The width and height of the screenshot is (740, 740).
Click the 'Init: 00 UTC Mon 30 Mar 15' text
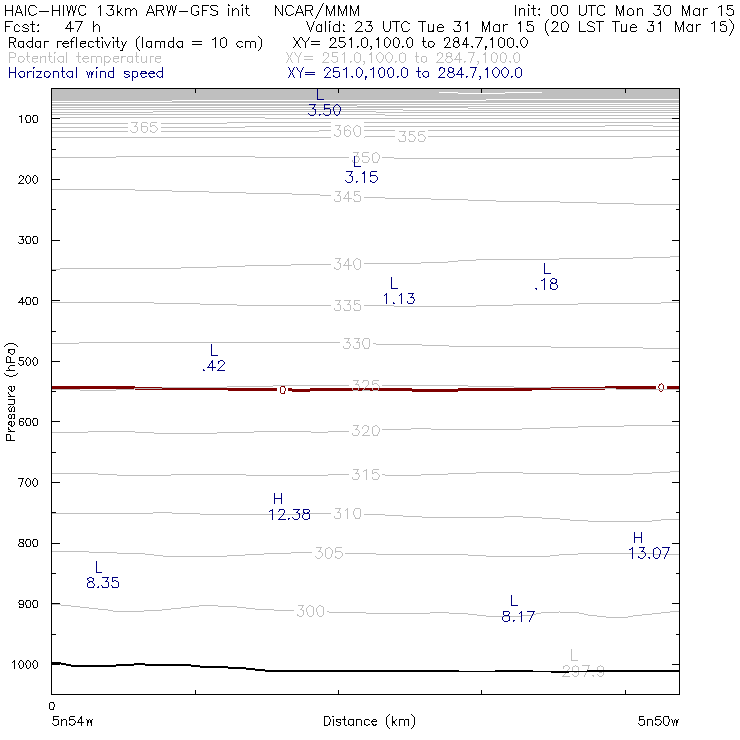pyautogui.click(x=624, y=11)
